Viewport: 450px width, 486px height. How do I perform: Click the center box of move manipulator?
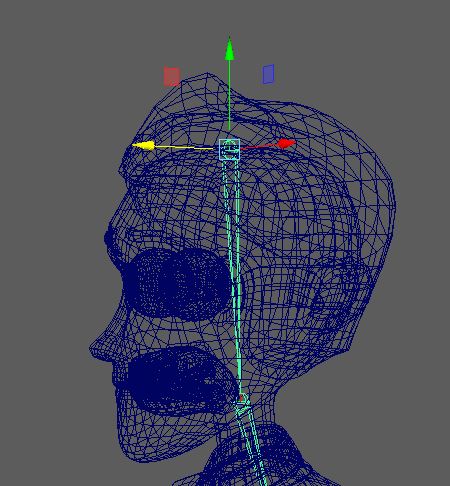(230, 149)
